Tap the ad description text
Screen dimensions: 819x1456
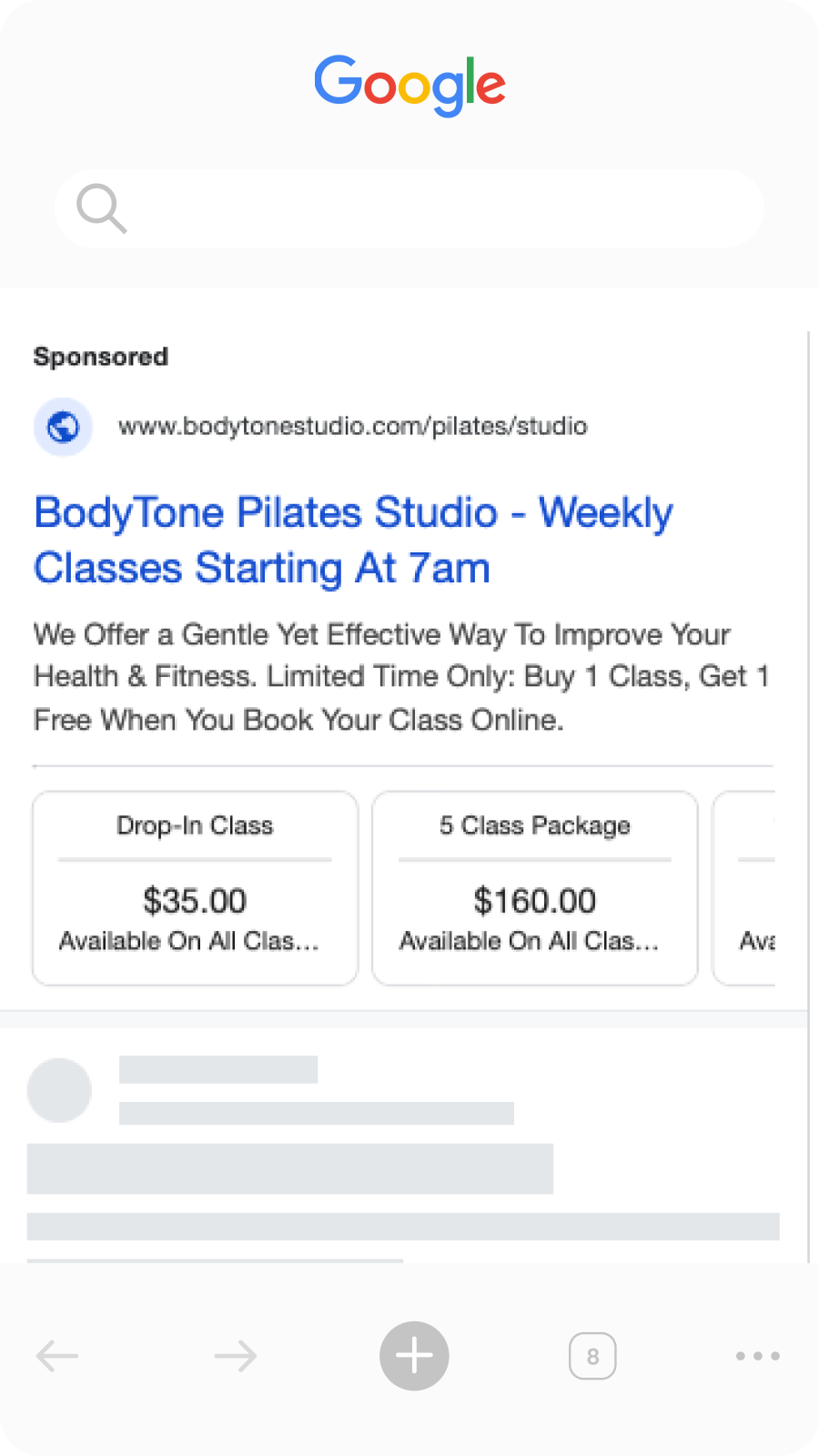coord(400,676)
